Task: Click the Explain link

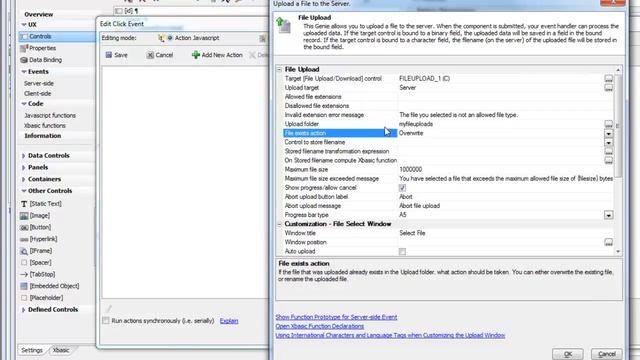Action: (x=229, y=321)
